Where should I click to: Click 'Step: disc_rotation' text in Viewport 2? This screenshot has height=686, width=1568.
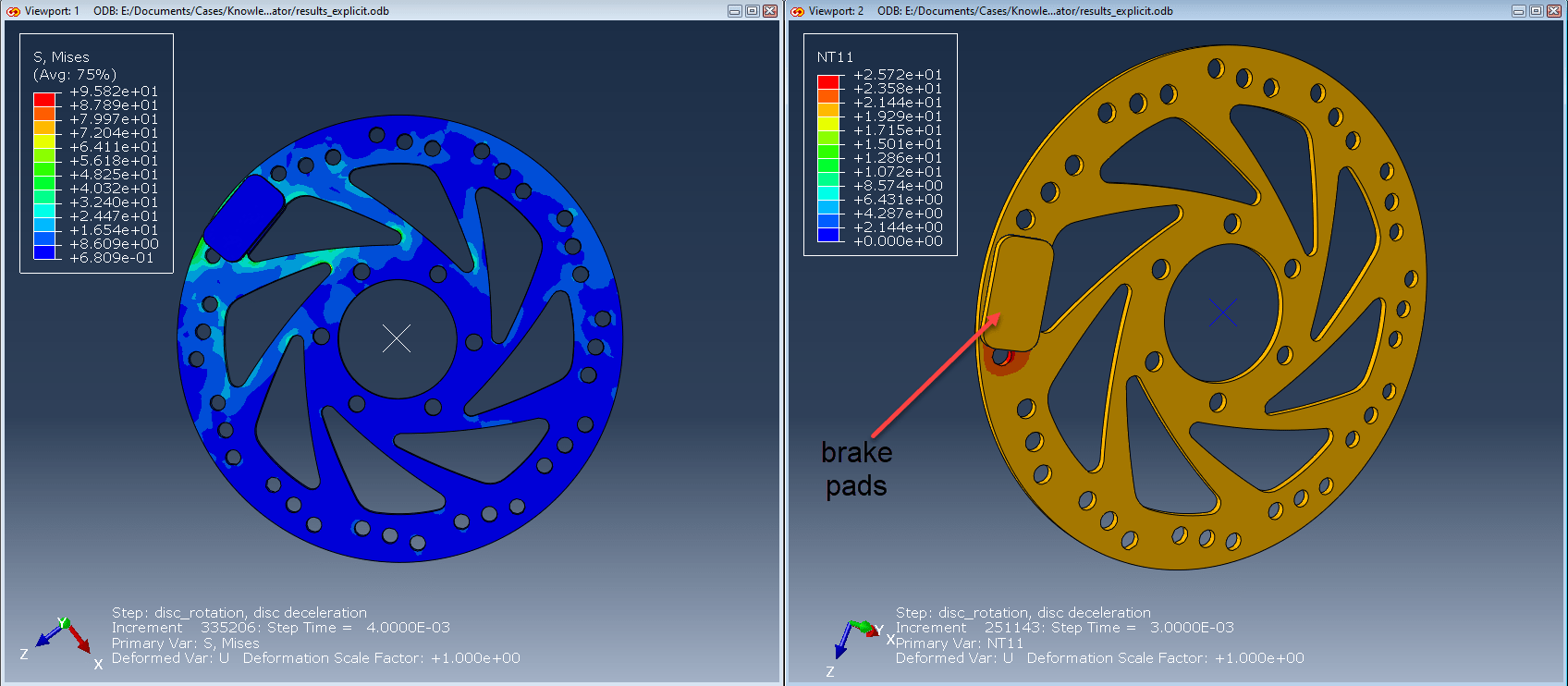(x=1023, y=613)
